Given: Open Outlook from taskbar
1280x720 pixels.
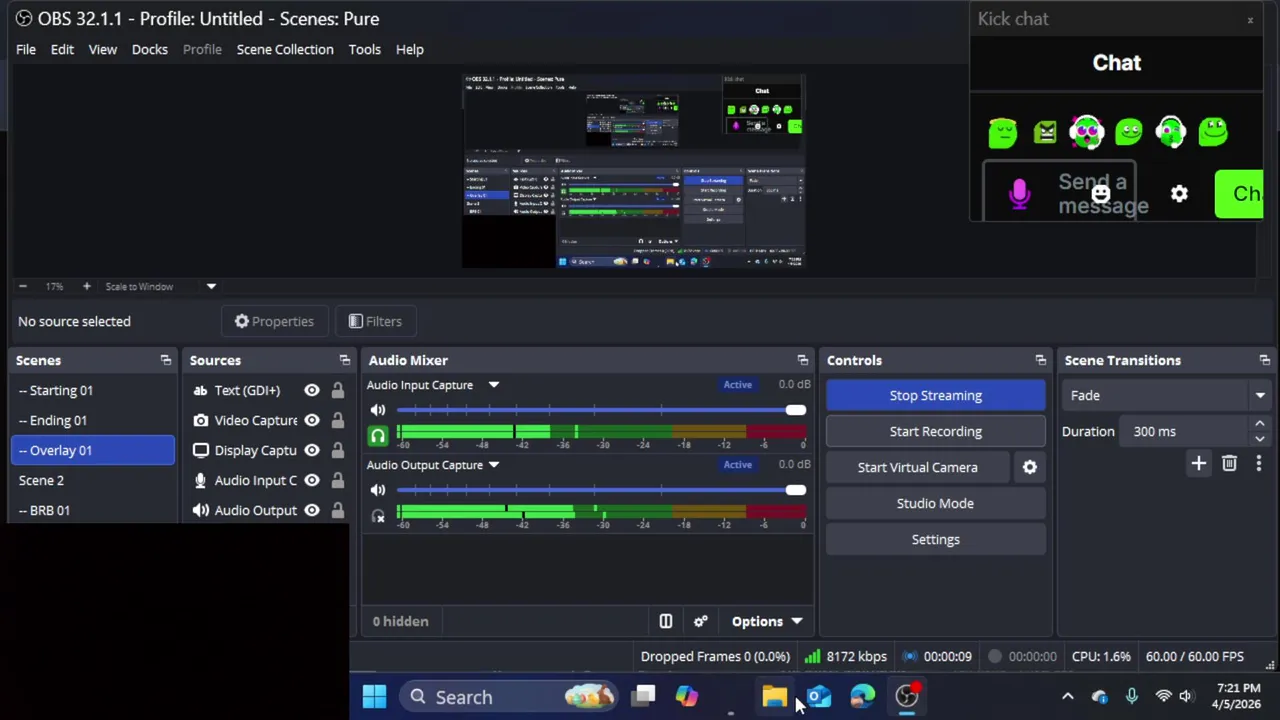Looking at the screenshot, I should point(819,697).
